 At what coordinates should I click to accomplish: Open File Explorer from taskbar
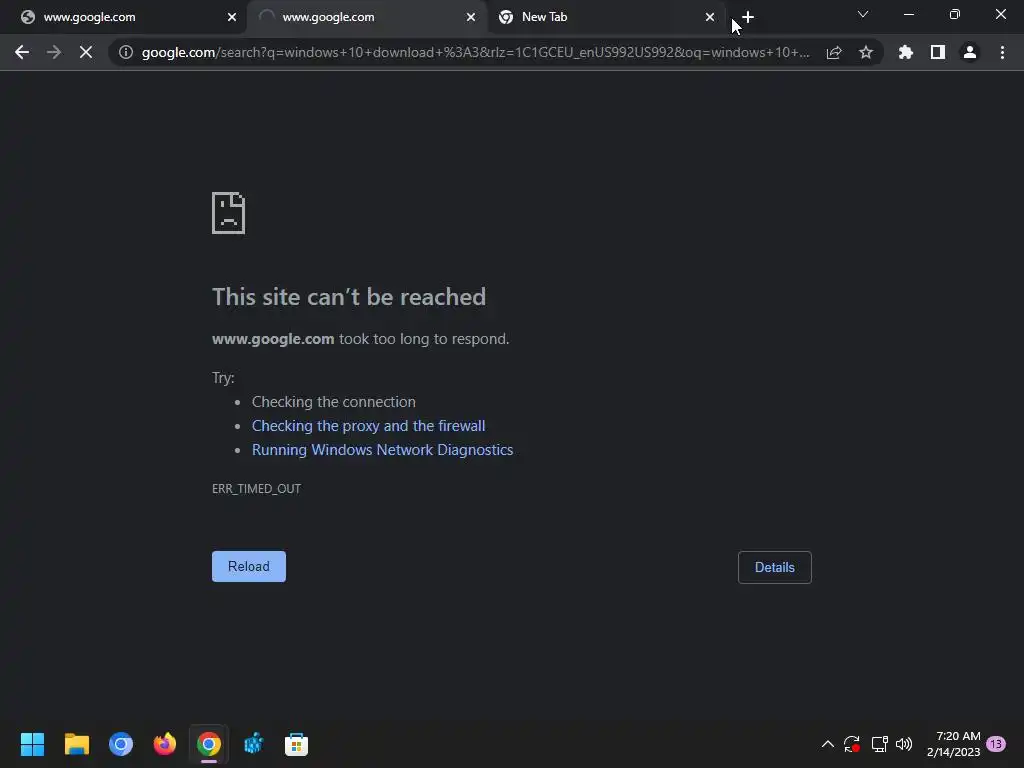click(x=76, y=744)
